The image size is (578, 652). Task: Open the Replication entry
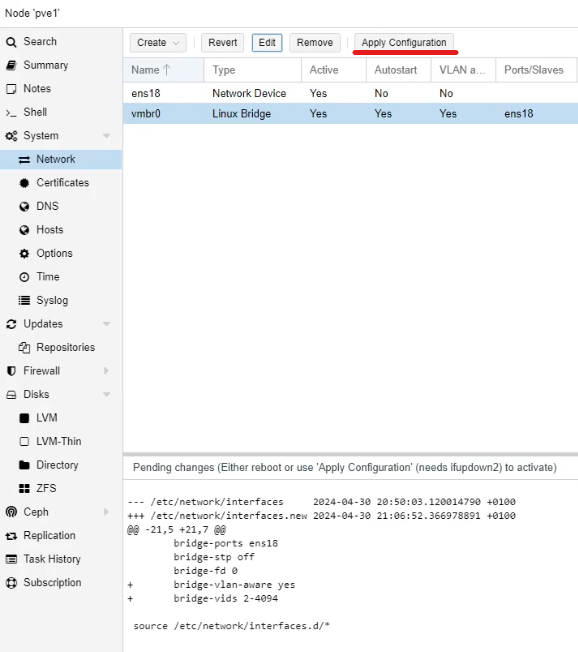click(x=61, y=536)
